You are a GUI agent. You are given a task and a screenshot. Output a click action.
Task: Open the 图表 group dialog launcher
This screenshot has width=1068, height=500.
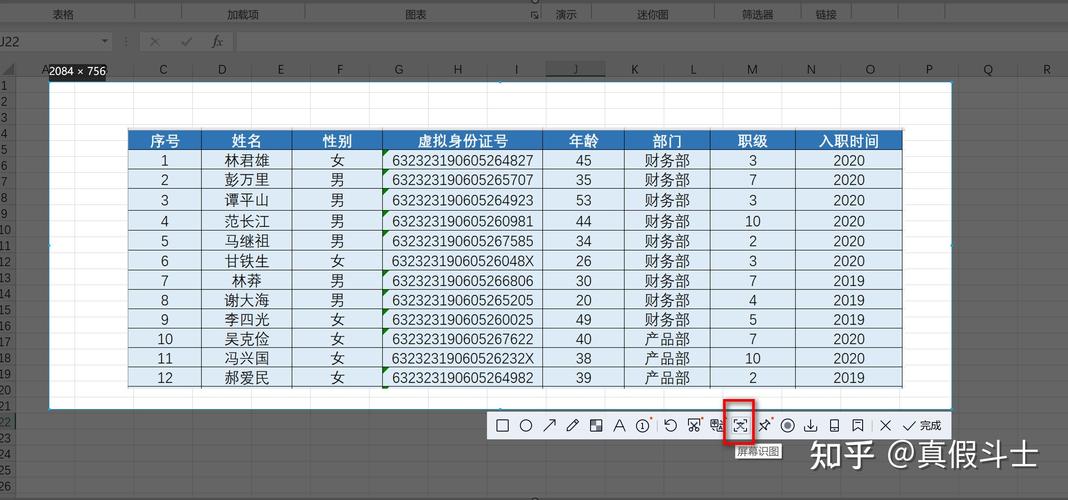tap(535, 14)
